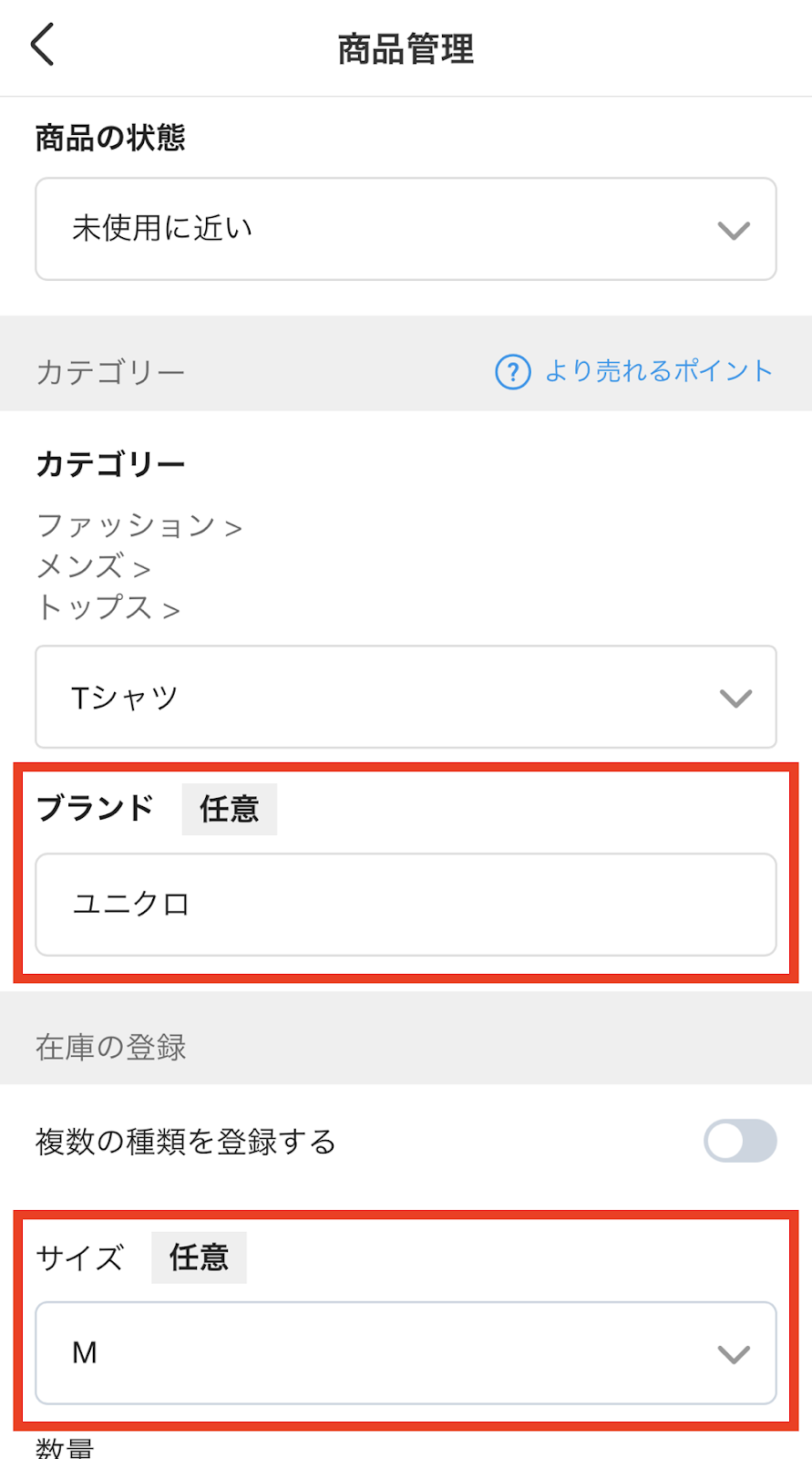Toggle 複数の種類を登録する switch
The height and width of the screenshot is (1459, 812).
[x=739, y=1141]
